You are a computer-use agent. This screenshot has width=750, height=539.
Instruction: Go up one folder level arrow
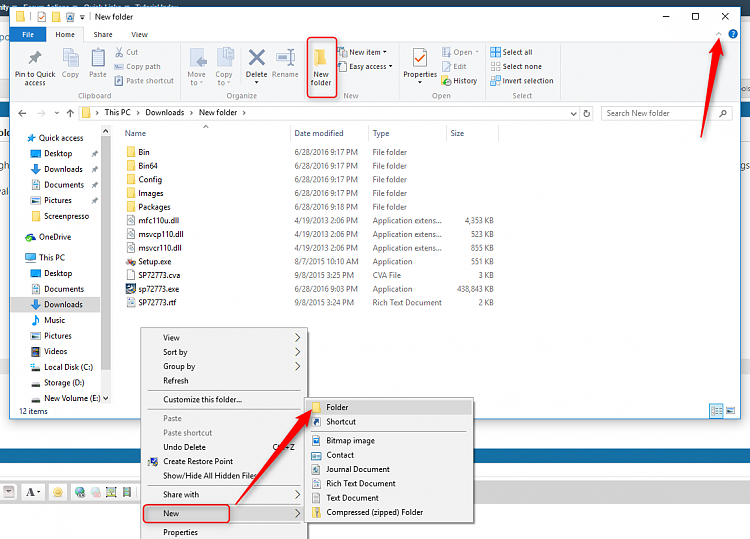(x=70, y=113)
